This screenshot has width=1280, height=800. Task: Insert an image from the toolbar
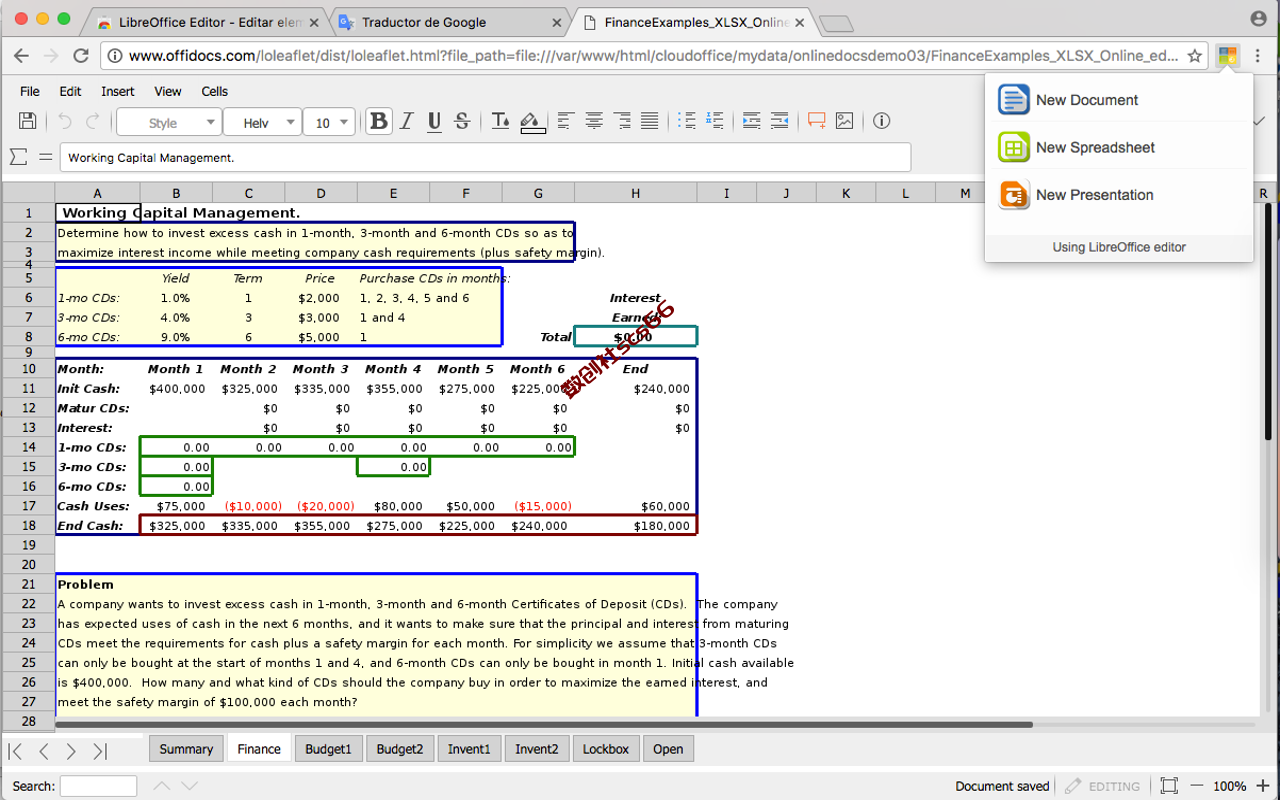tap(845, 121)
